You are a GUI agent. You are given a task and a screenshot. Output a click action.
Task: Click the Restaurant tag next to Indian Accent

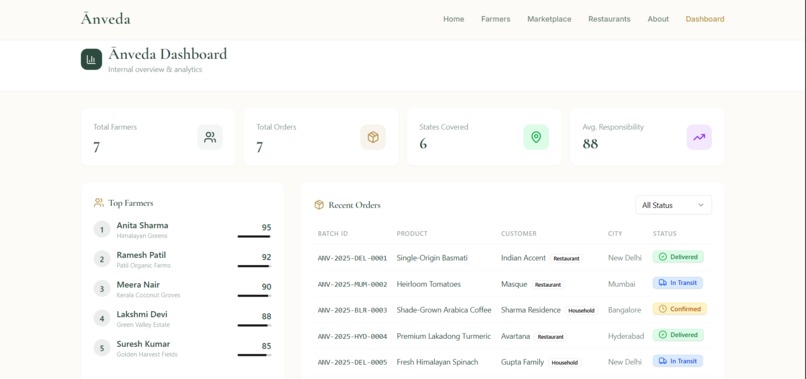pos(566,259)
